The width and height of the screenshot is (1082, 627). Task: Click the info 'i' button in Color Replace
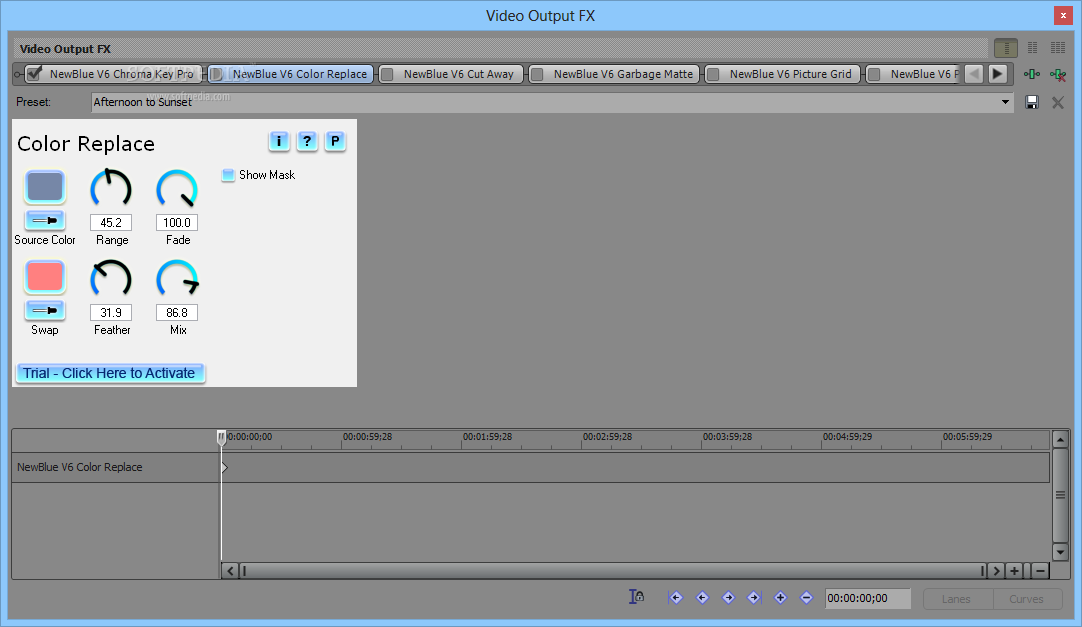coord(279,141)
